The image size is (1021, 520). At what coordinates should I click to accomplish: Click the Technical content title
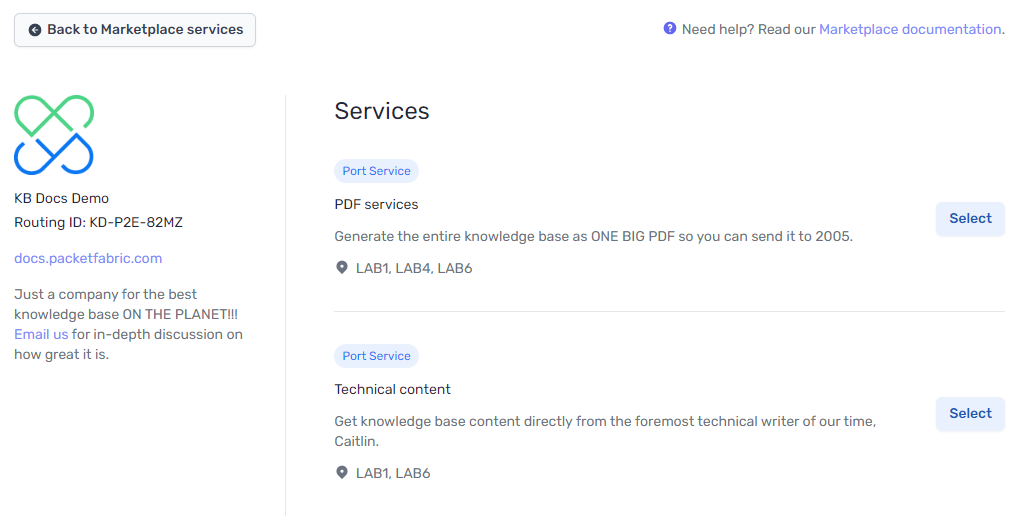[x=392, y=389]
